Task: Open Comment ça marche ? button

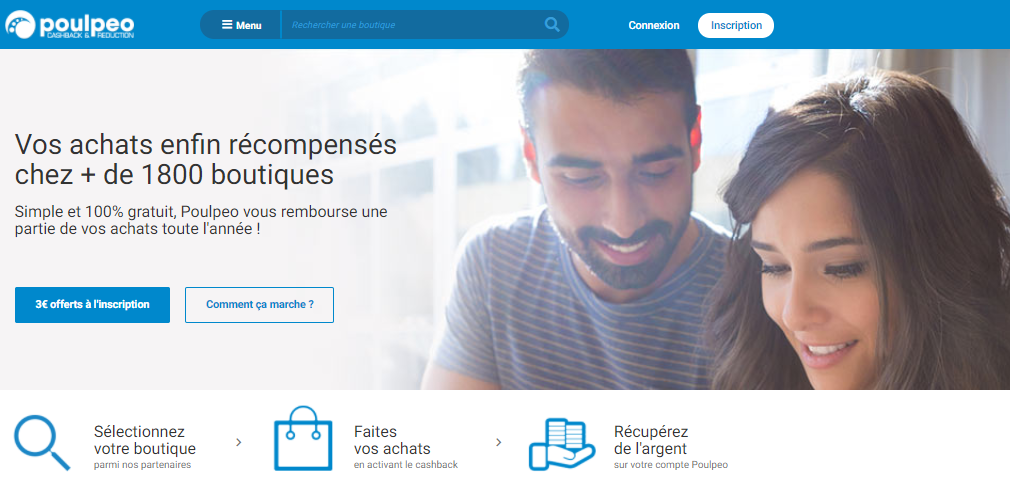Action: click(x=260, y=305)
